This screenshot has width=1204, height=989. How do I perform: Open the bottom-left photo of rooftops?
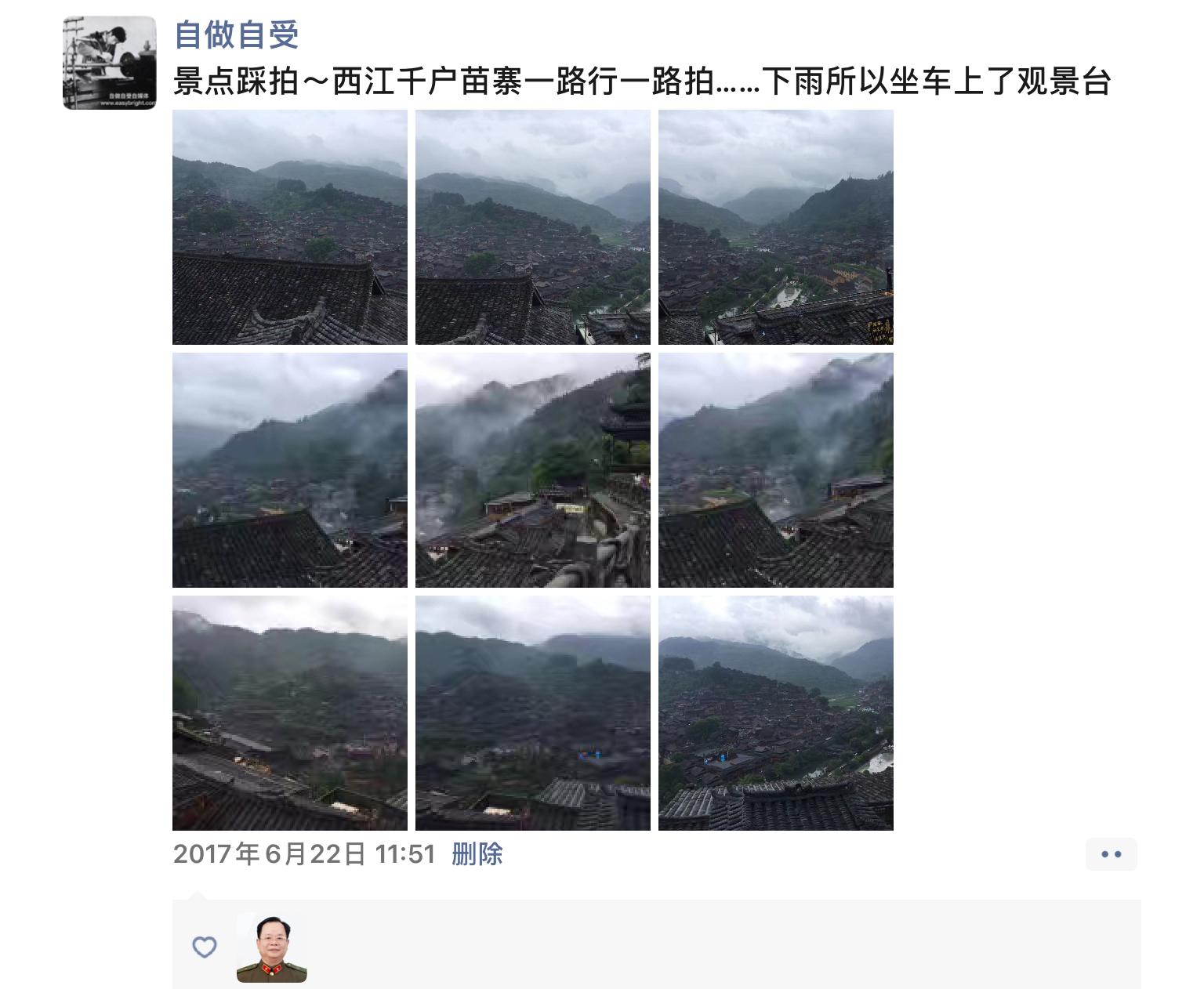pyautogui.click(x=290, y=713)
